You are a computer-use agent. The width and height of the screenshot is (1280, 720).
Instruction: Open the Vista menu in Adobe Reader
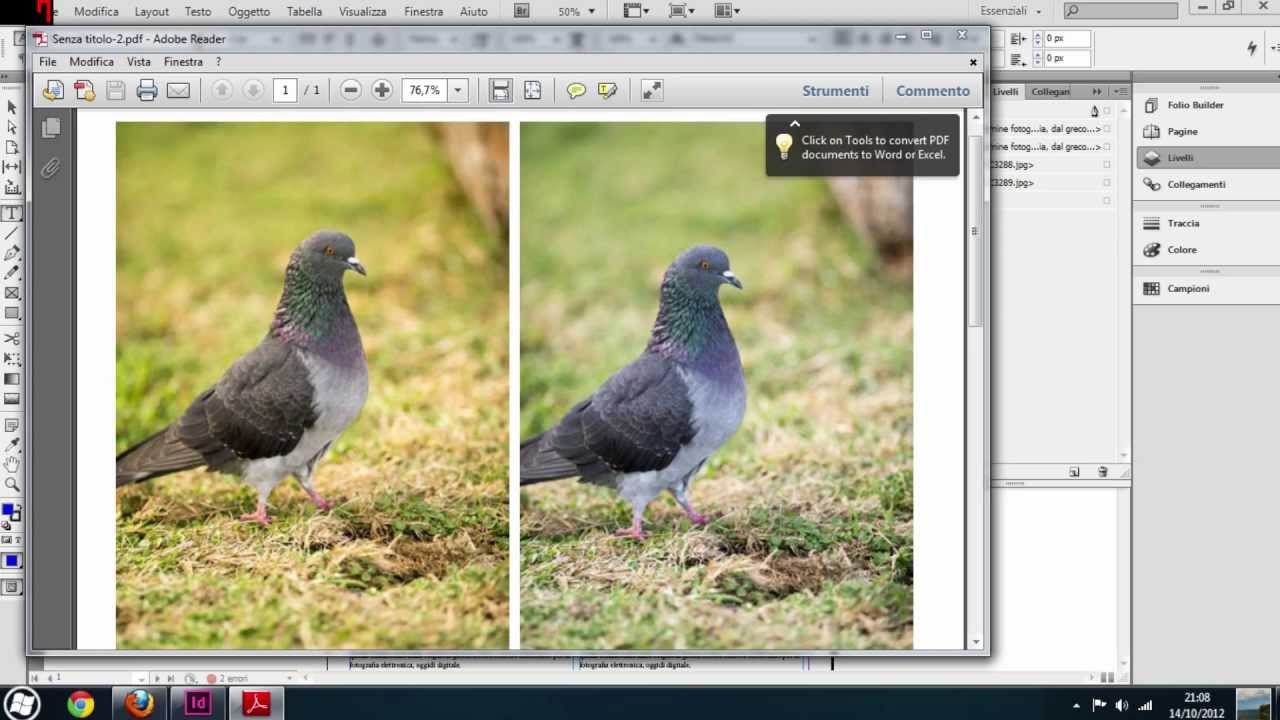(139, 62)
